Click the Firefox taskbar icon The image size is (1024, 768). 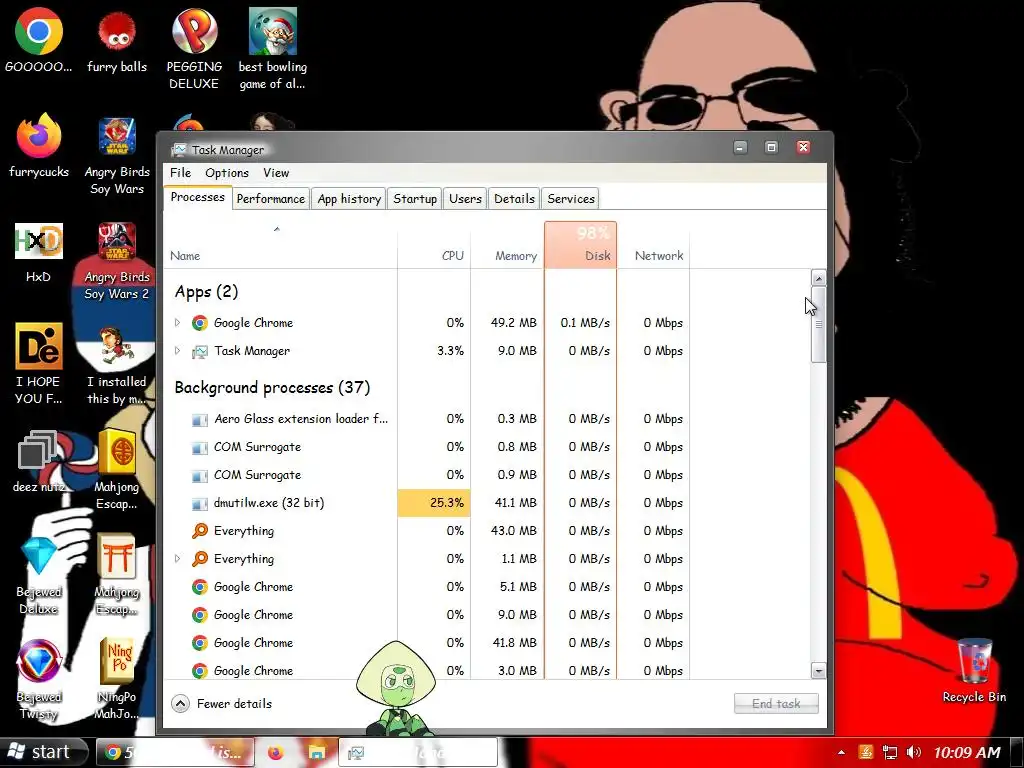276,752
